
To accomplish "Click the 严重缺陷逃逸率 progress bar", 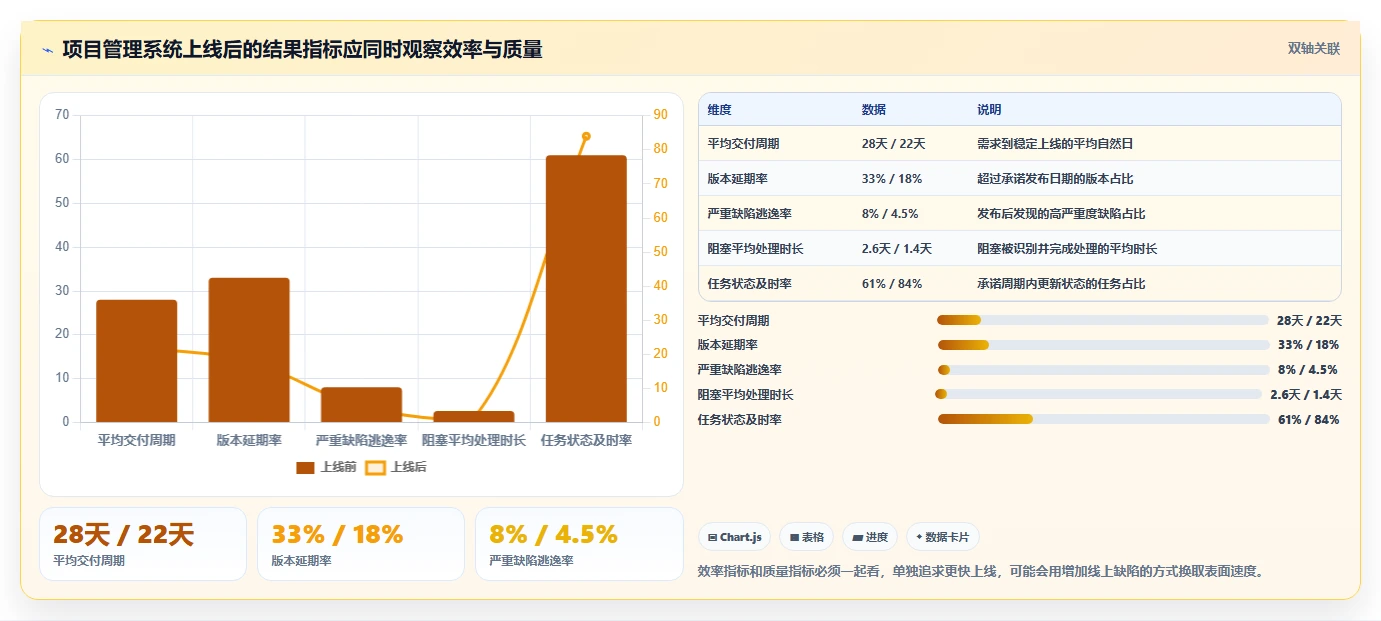I will (1103, 370).
